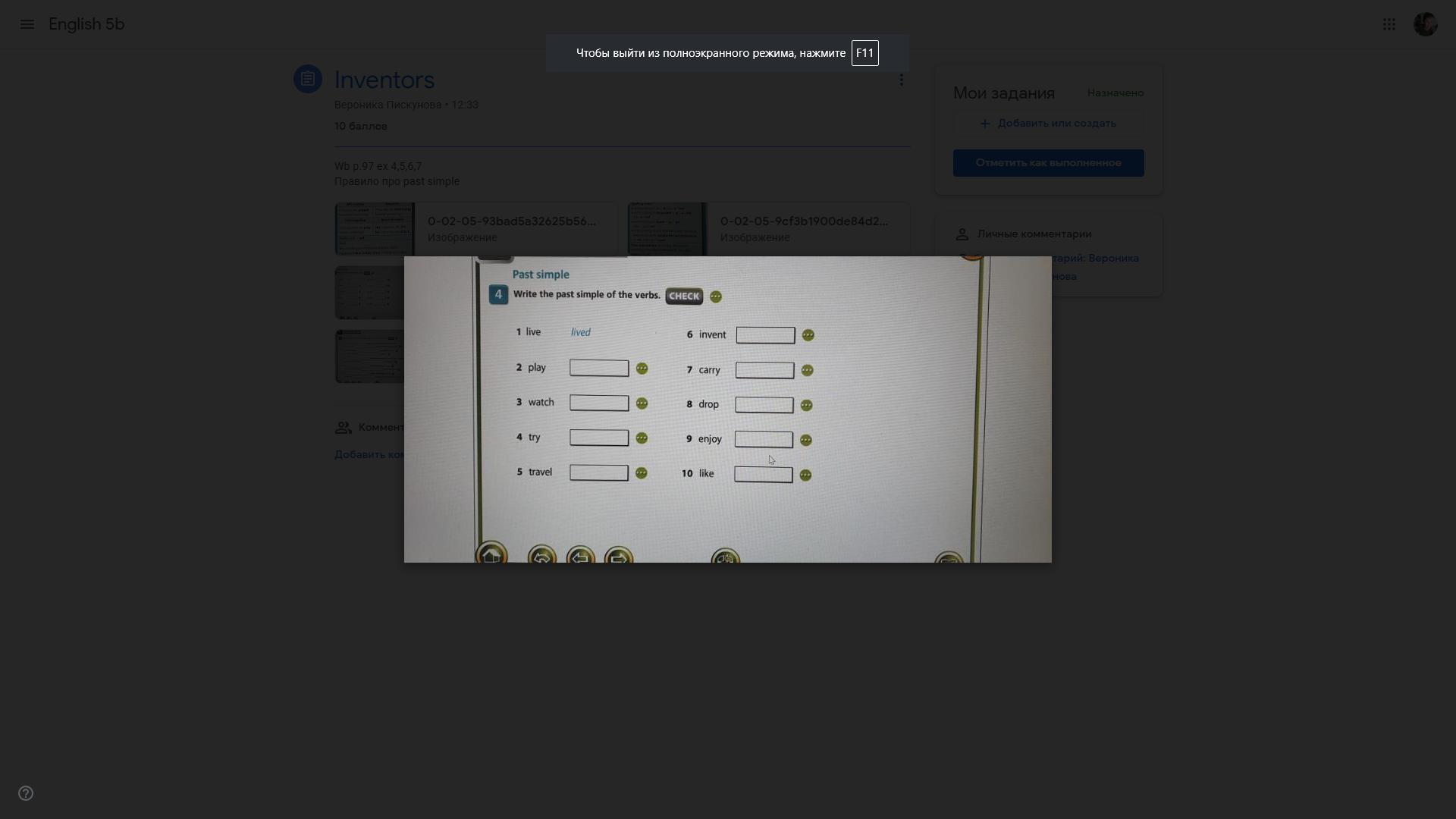Screen dimensions: 1456x819
Task: Open the third attachment thumbnail in second row
Action: pyautogui.click(x=369, y=293)
